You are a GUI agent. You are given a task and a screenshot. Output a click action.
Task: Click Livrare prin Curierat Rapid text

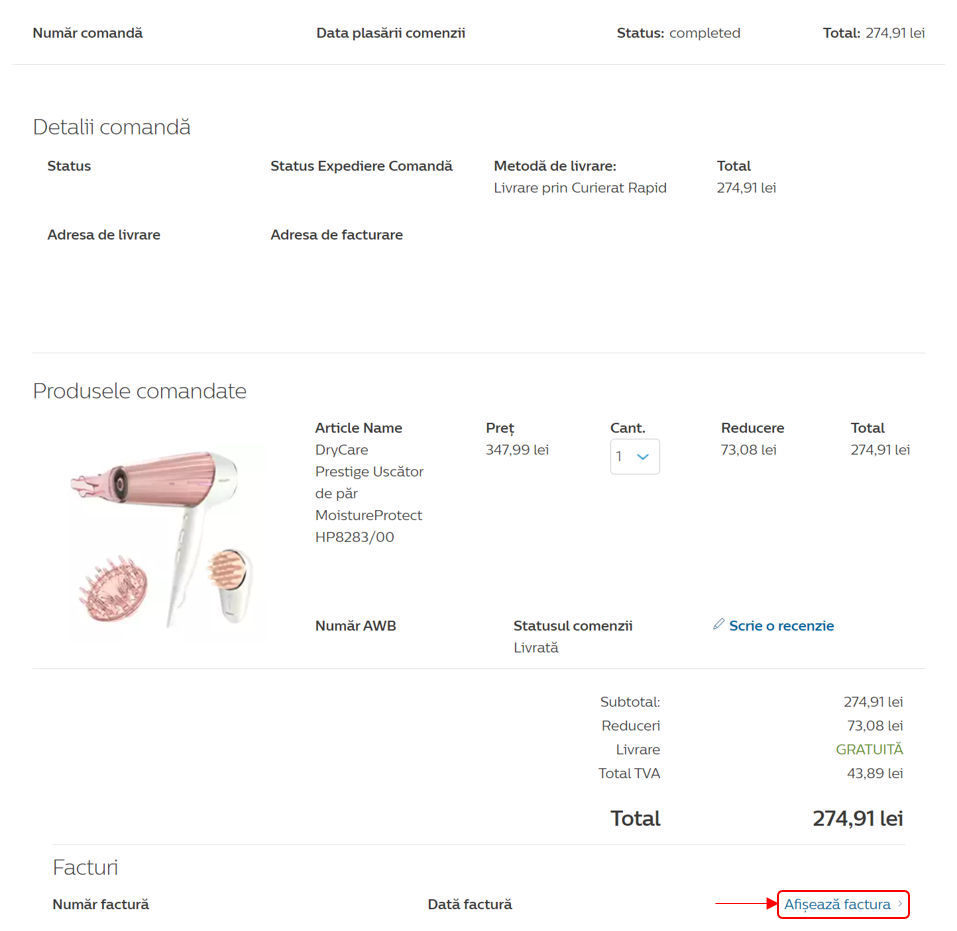(580, 188)
